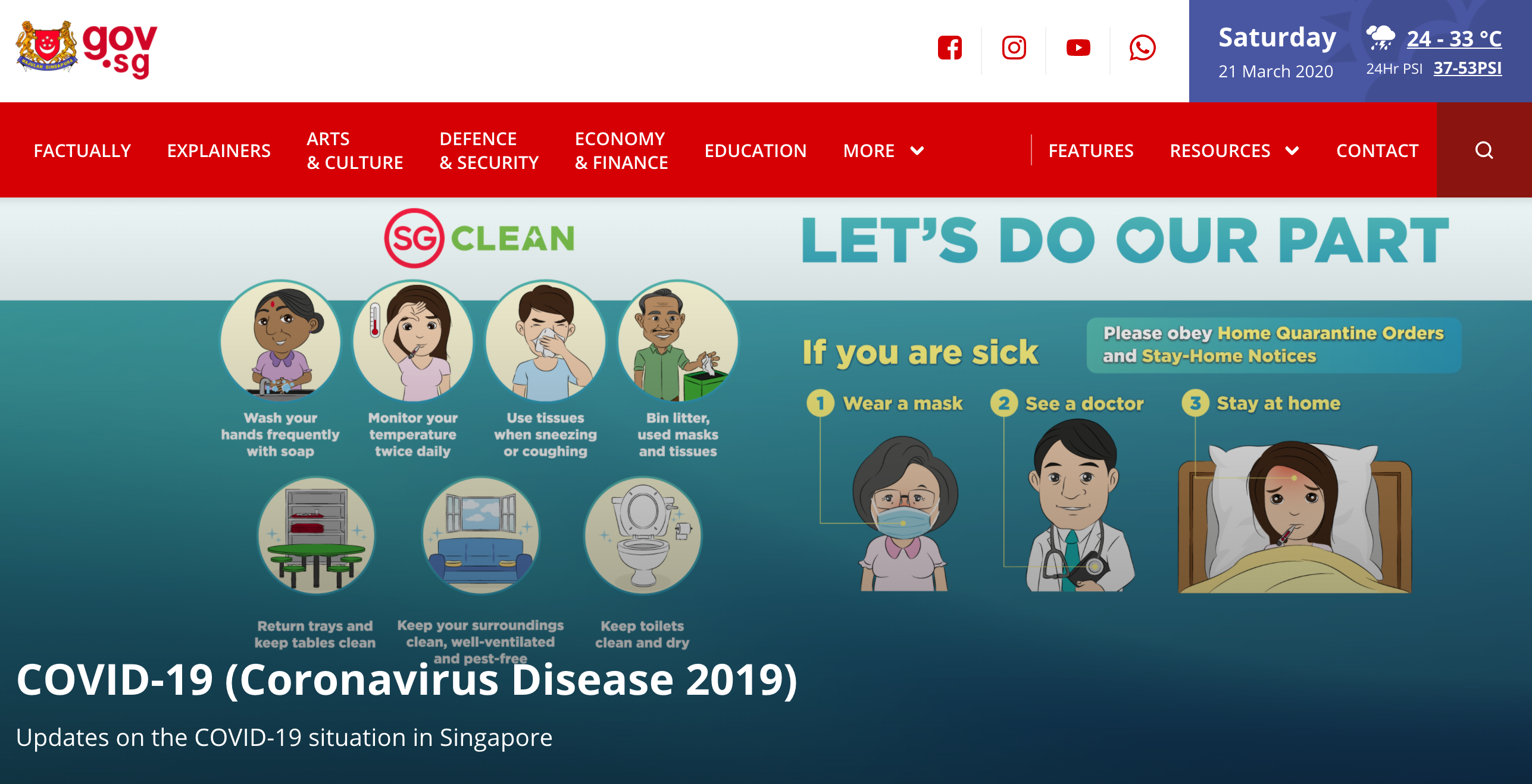Screen dimensions: 1532x784
Task: Expand the RESOURCES dropdown chevron
Action: [1292, 150]
